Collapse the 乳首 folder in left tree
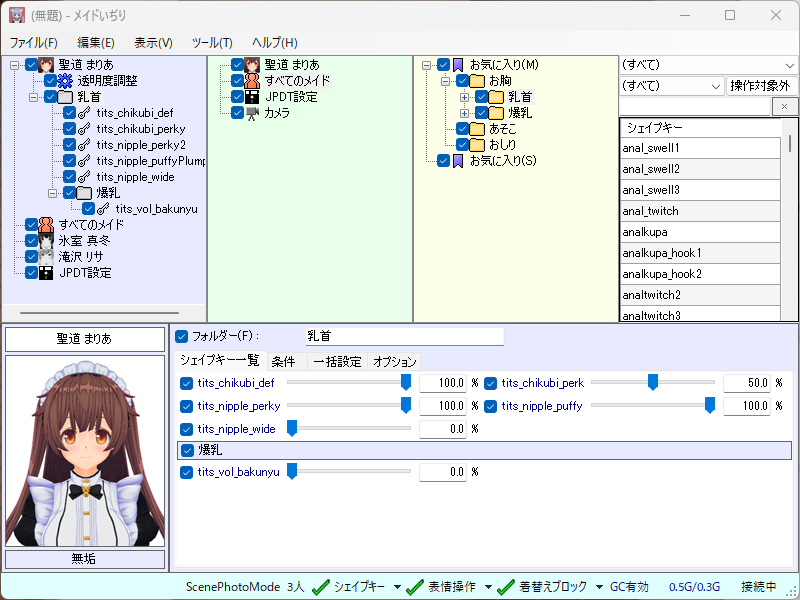The width and height of the screenshot is (800, 600). (x=33, y=97)
